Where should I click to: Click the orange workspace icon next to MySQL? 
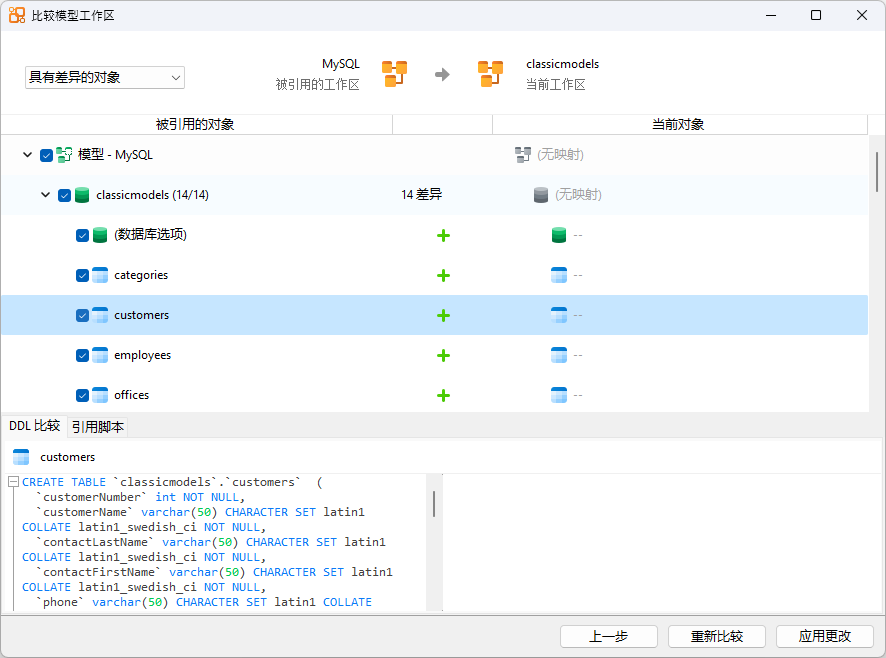[x=394, y=74]
